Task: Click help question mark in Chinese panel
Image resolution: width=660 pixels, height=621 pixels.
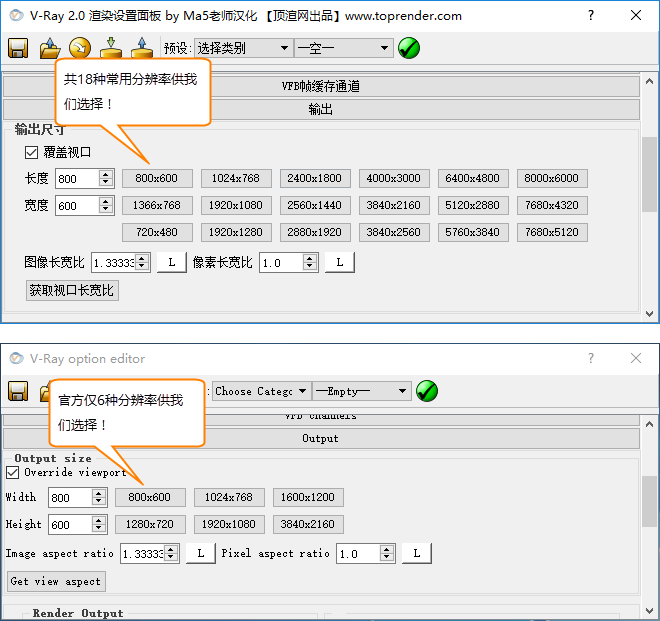Action: [591, 16]
